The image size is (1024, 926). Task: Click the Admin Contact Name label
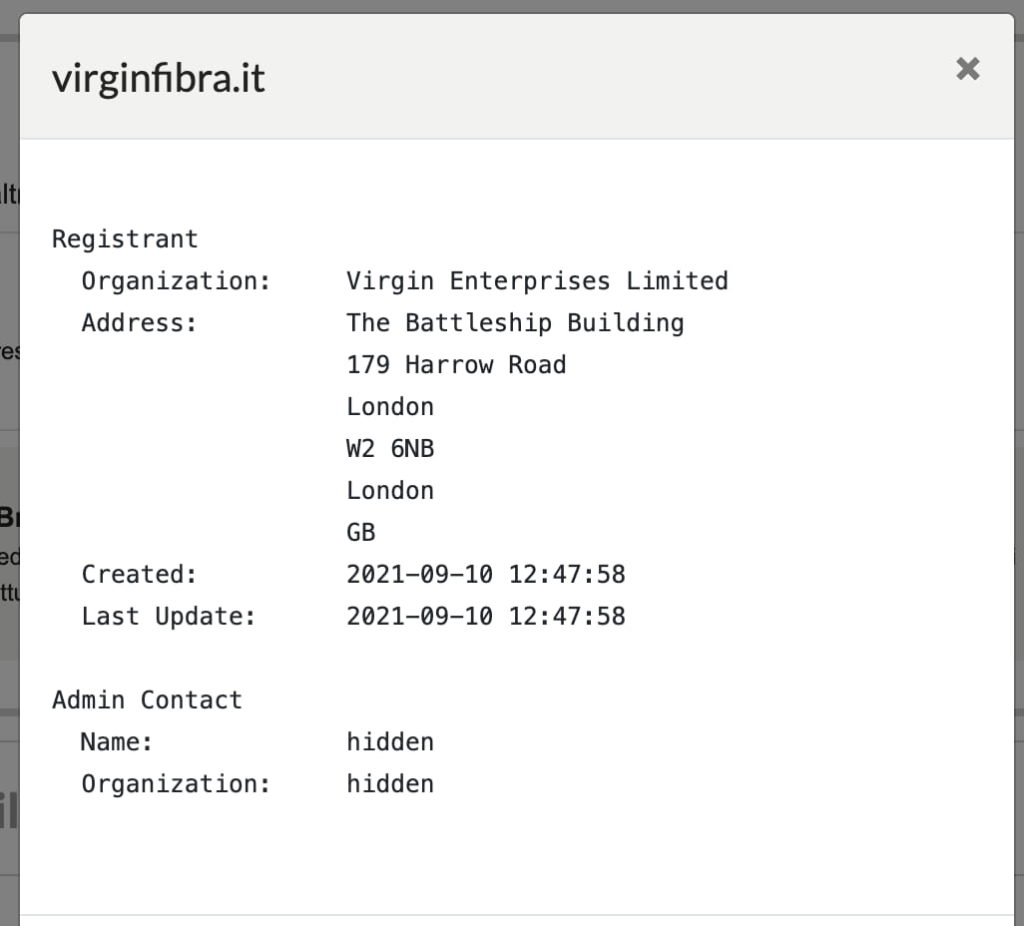(x=116, y=742)
